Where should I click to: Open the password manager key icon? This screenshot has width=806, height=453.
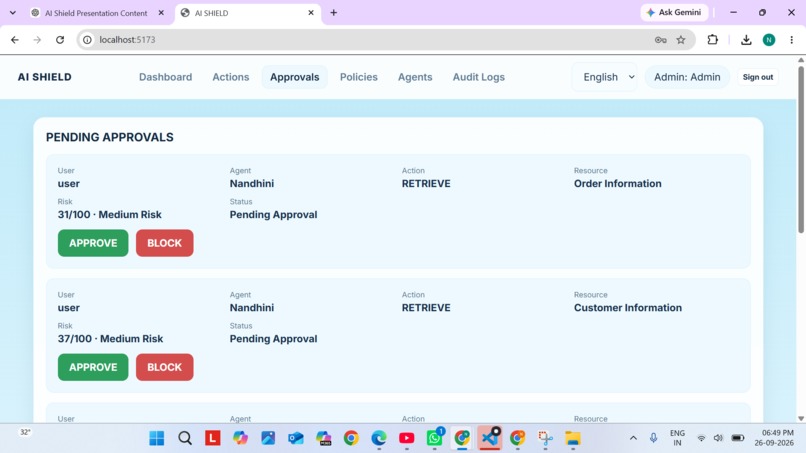tap(661, 40)
